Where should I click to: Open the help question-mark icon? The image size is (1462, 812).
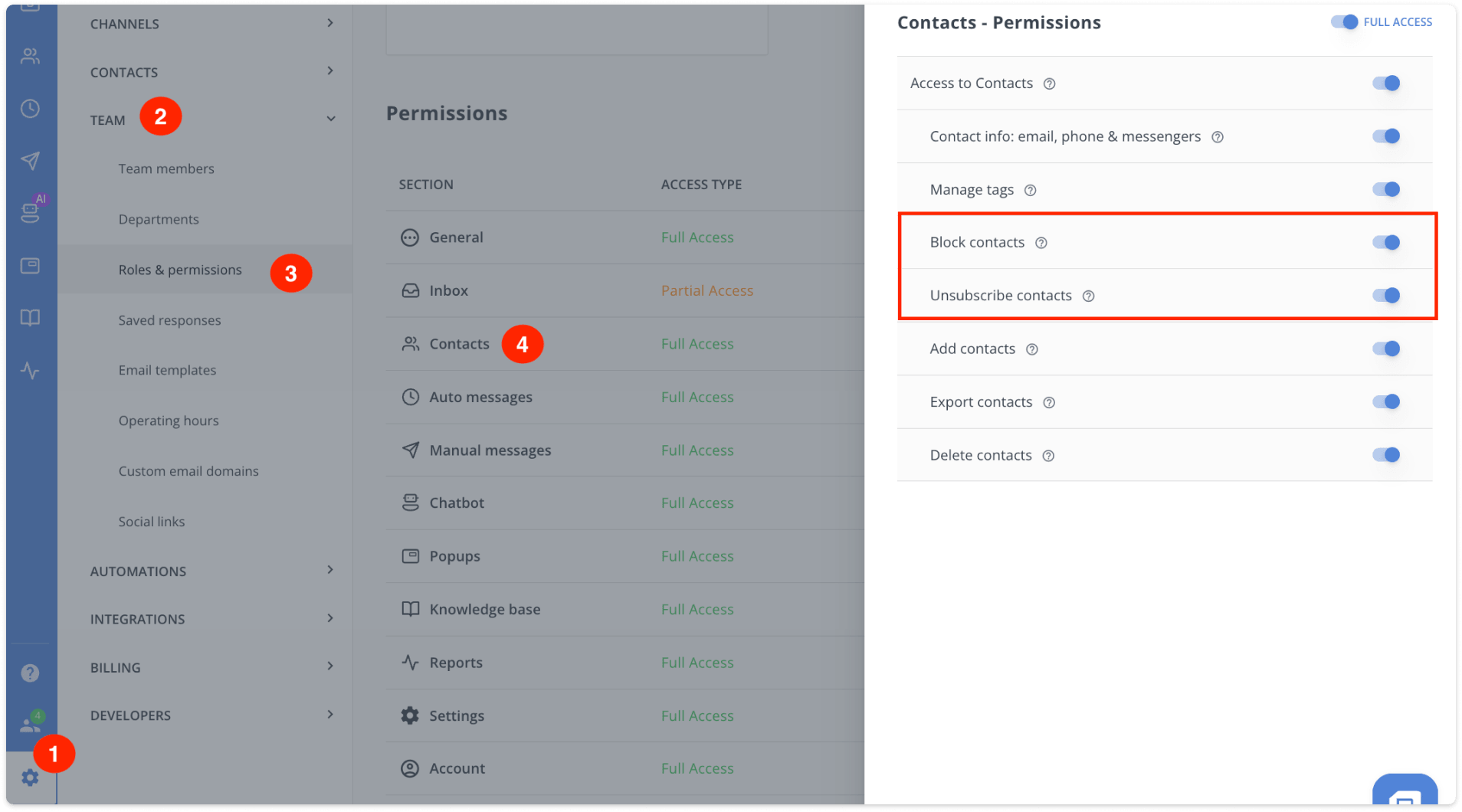[x=31, y=673]
